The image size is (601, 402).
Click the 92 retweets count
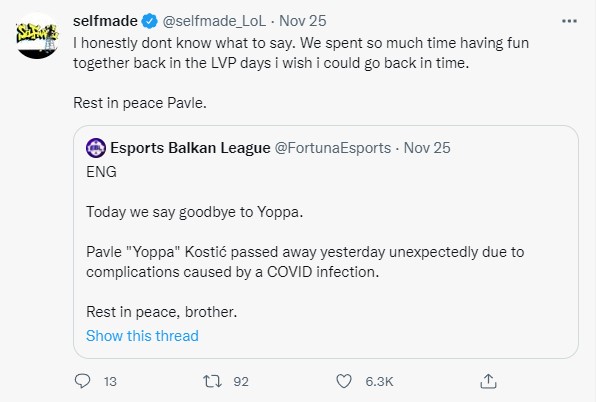tap(240, 381)
